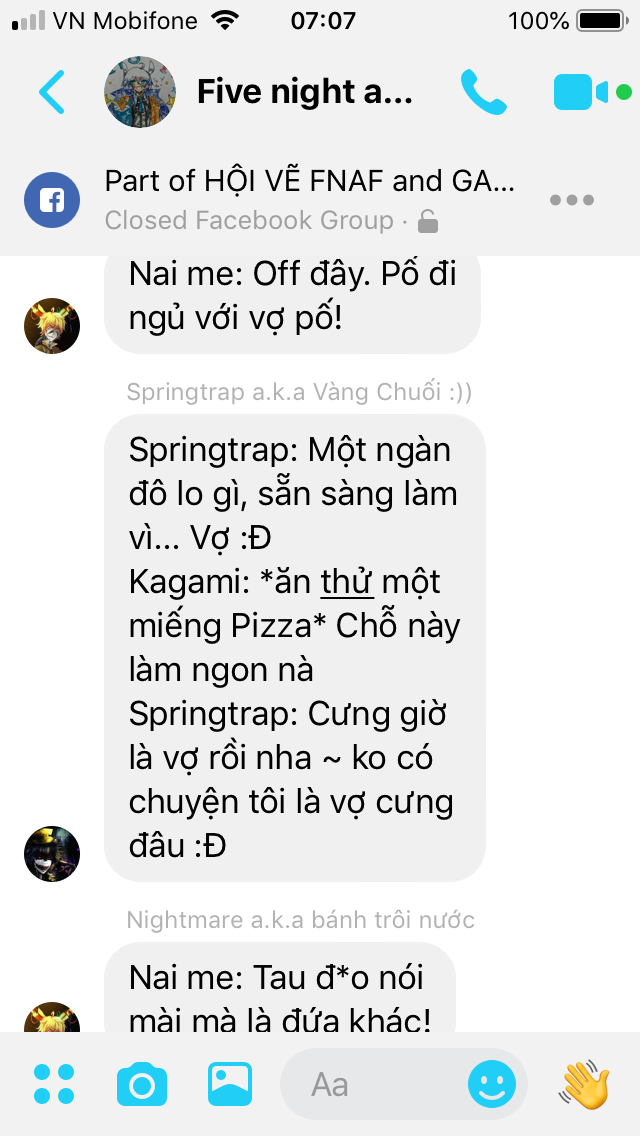This screenshot has height=1136, width=640.
Task: Tap Nightmare avatar beside 'Off đây' message
Action: click(51, 326)
